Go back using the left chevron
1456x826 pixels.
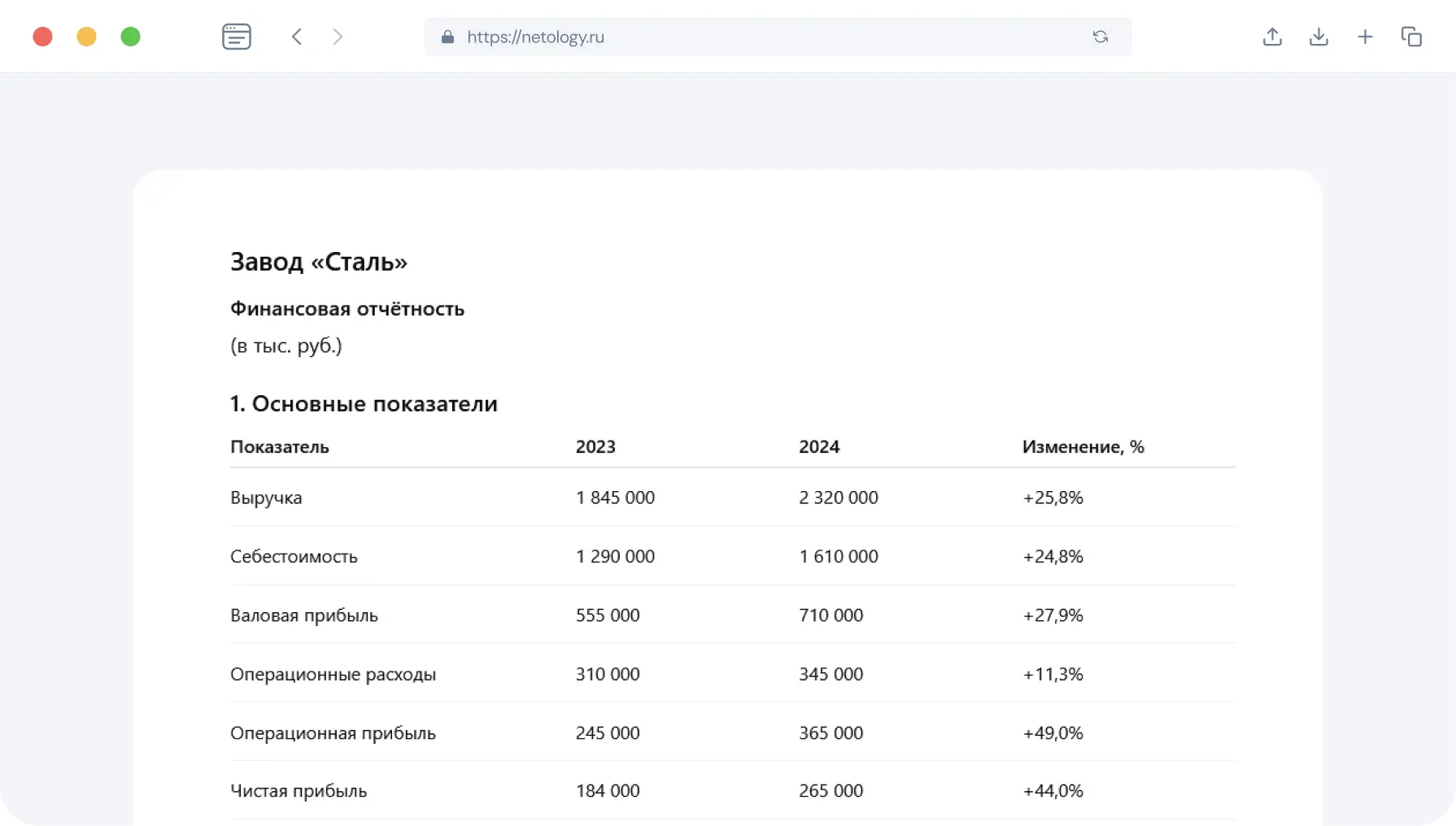click(x=297, y=37)
